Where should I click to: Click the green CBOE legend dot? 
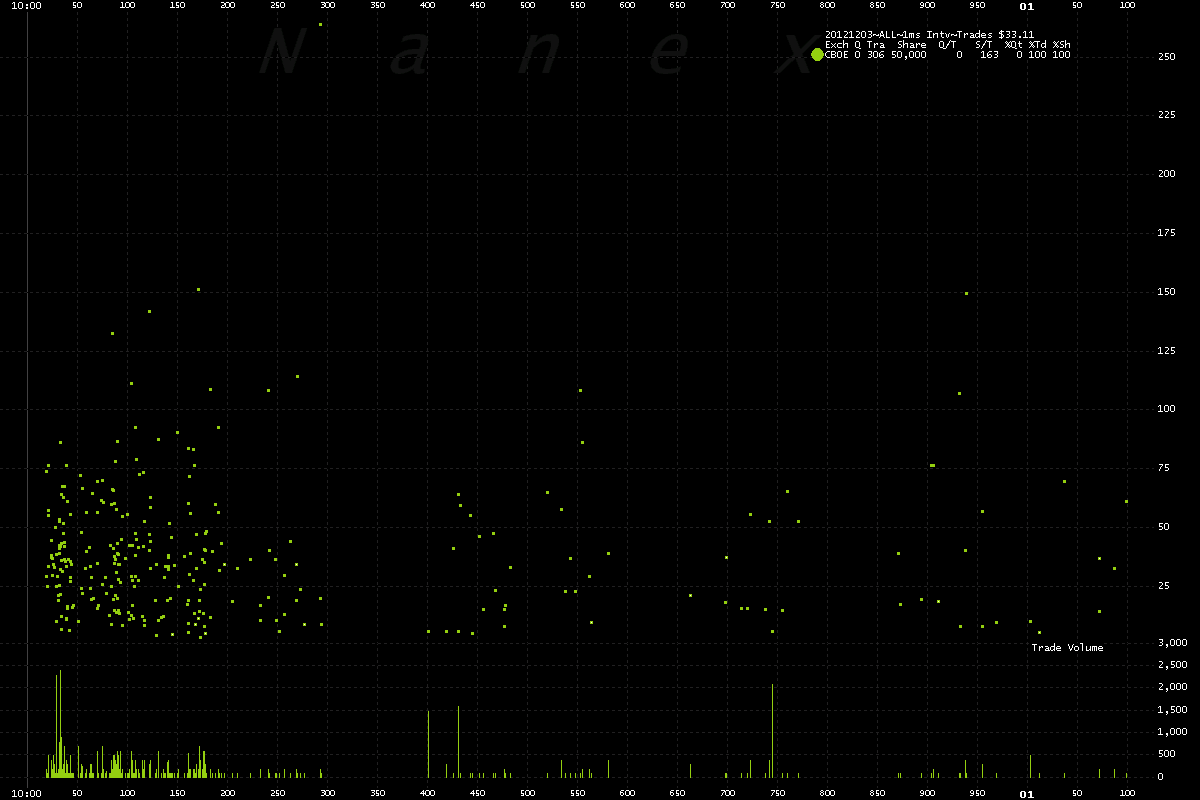(x=817, y=55)
